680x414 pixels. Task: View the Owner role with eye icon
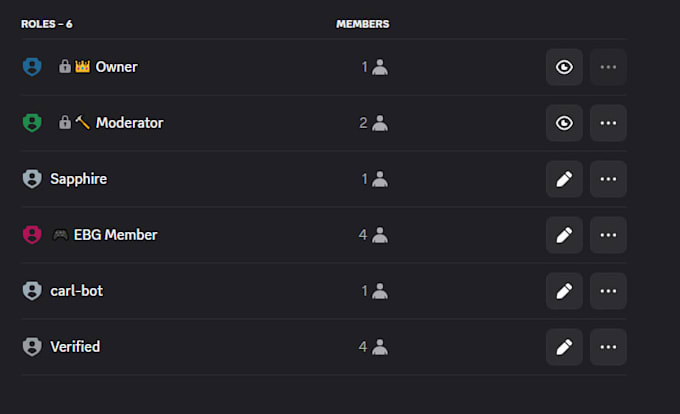click(564, 67)
